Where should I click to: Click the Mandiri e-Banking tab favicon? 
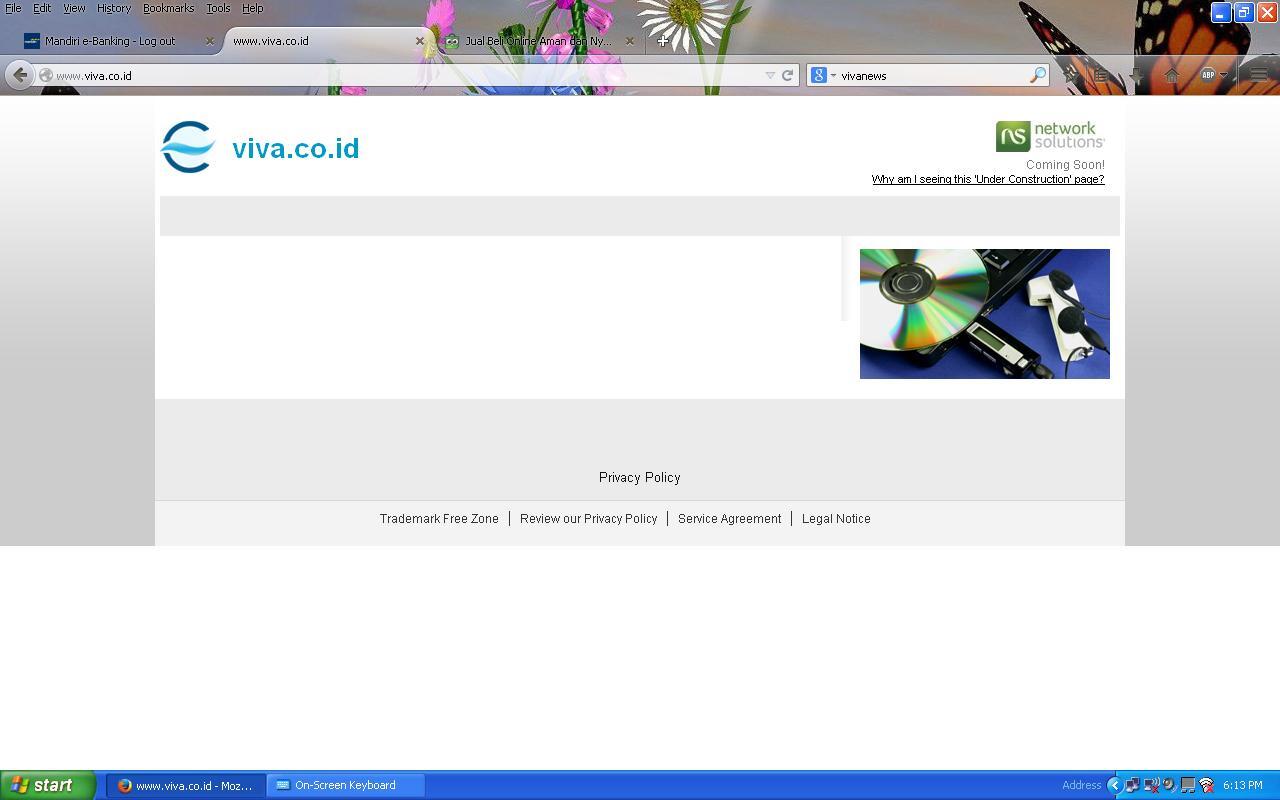pos(32,41)
